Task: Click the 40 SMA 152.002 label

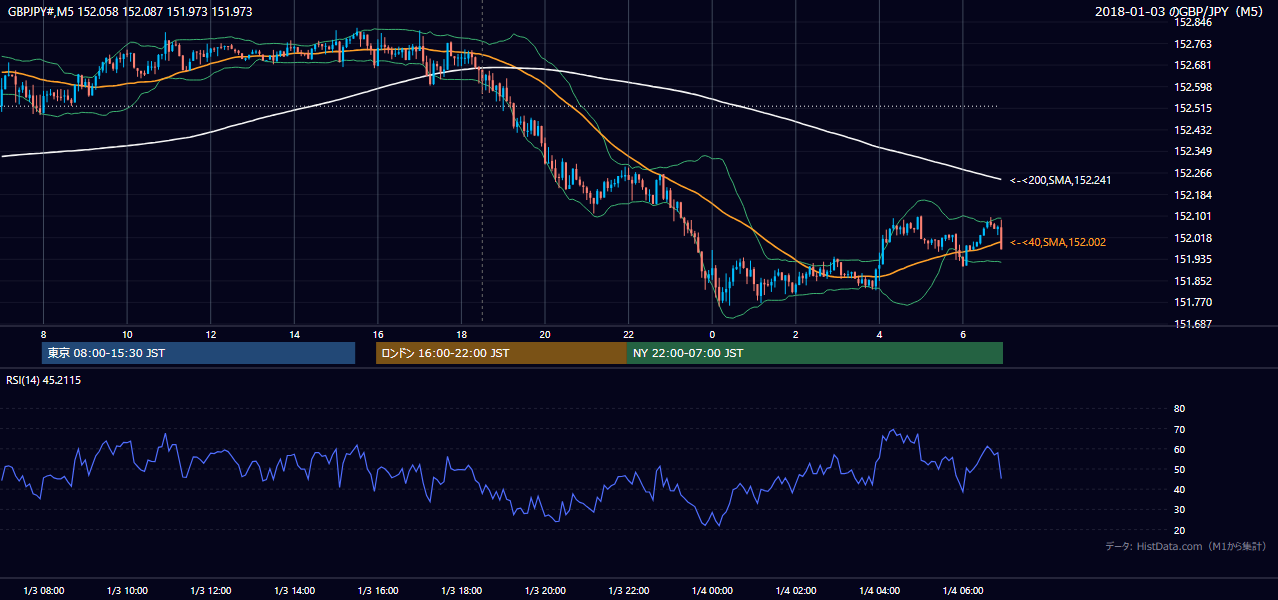Action: tap(1057, 242)
